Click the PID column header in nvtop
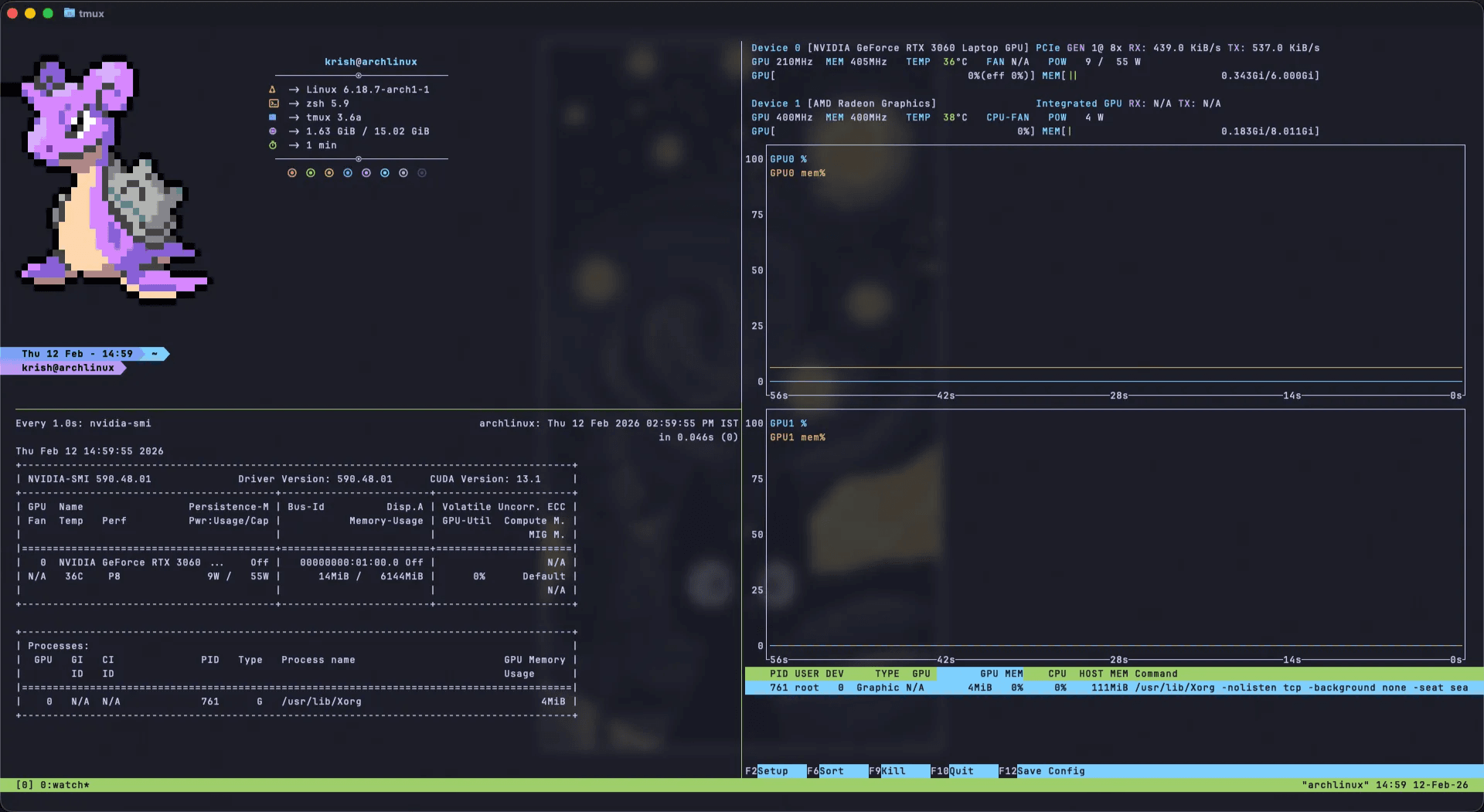 [779, 674]
